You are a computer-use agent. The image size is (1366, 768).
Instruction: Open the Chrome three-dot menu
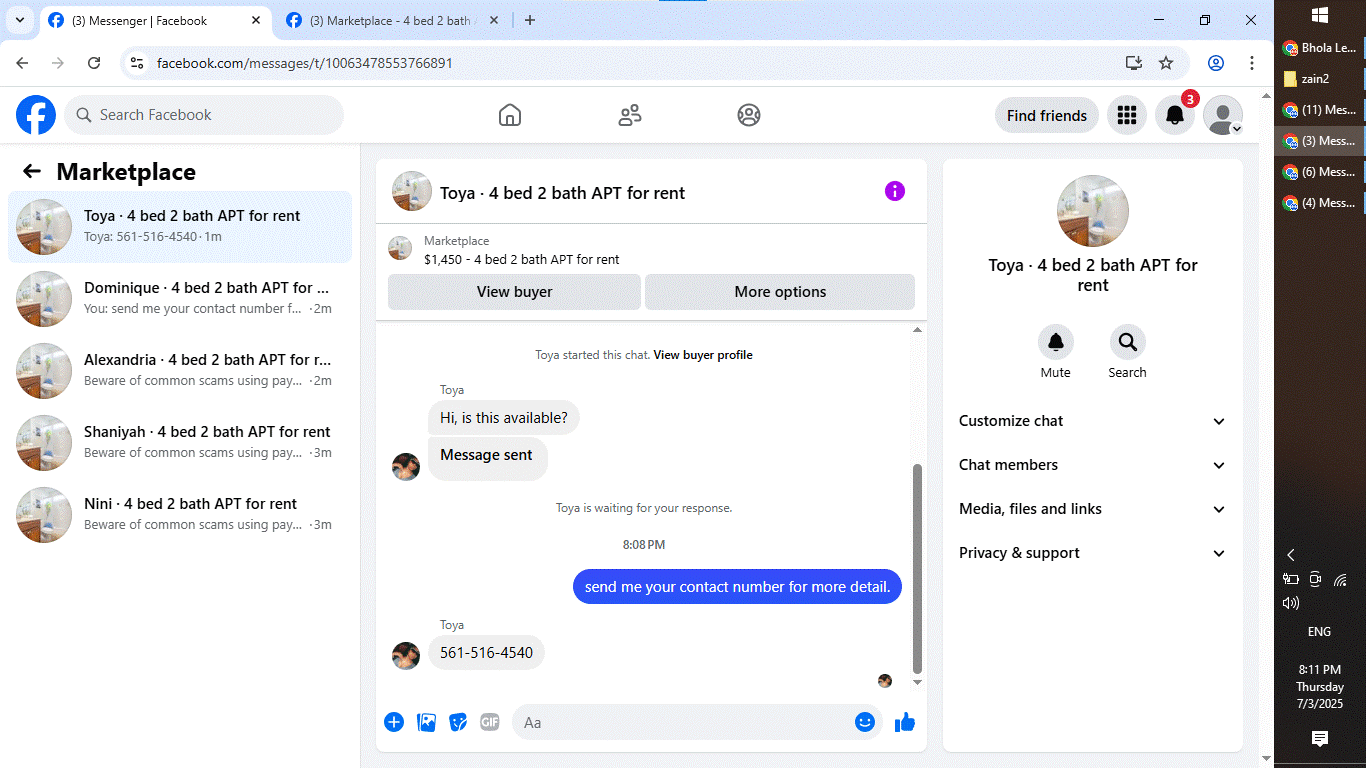point(1252,63)
